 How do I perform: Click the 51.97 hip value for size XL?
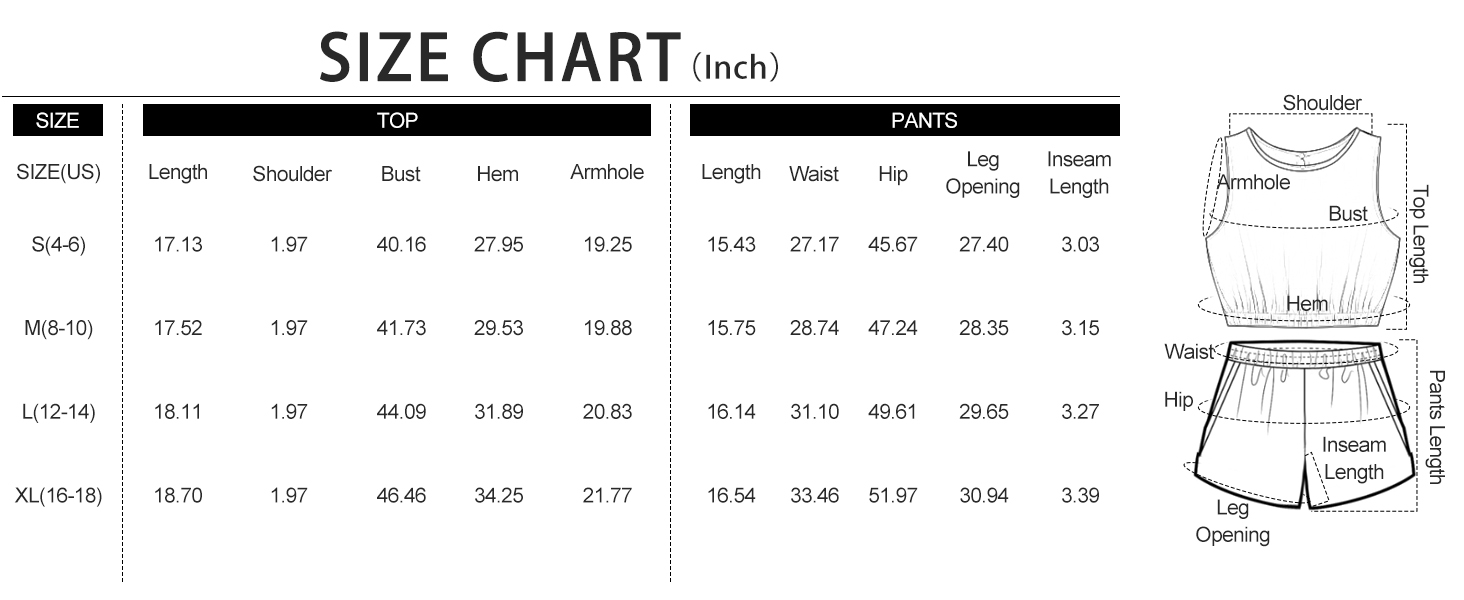click(x=892, y=495)
